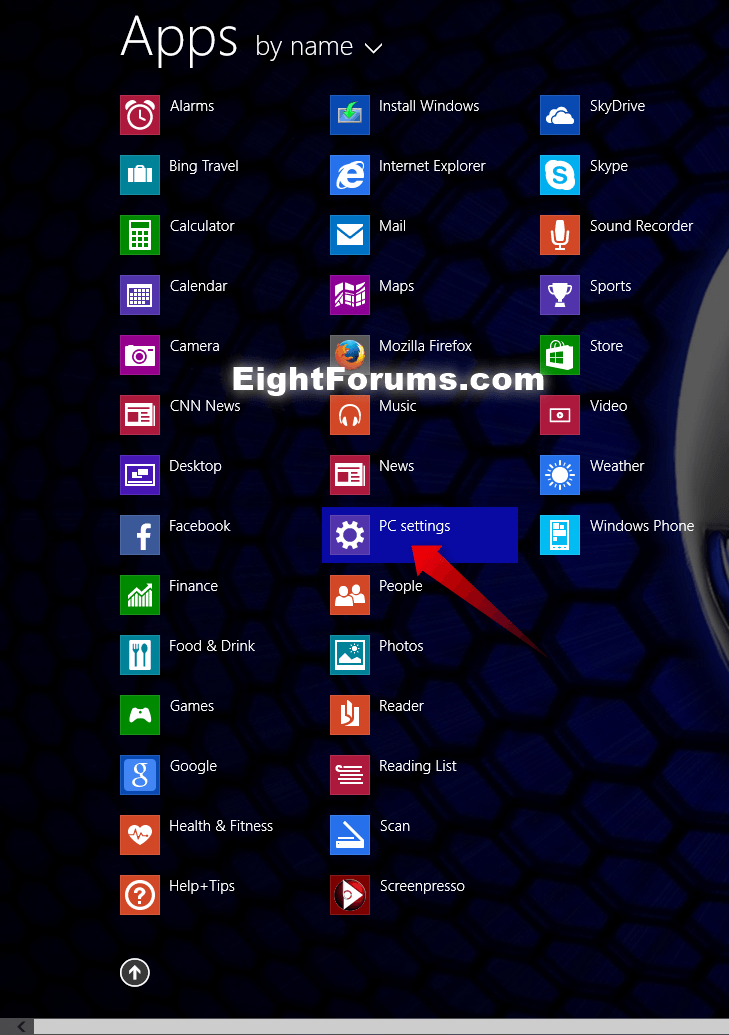Click the 'Internet Explorer' label
Image resolution: width=729 pixels, height=1035 pixels.
pyautogui.click(x=432, y=166)
